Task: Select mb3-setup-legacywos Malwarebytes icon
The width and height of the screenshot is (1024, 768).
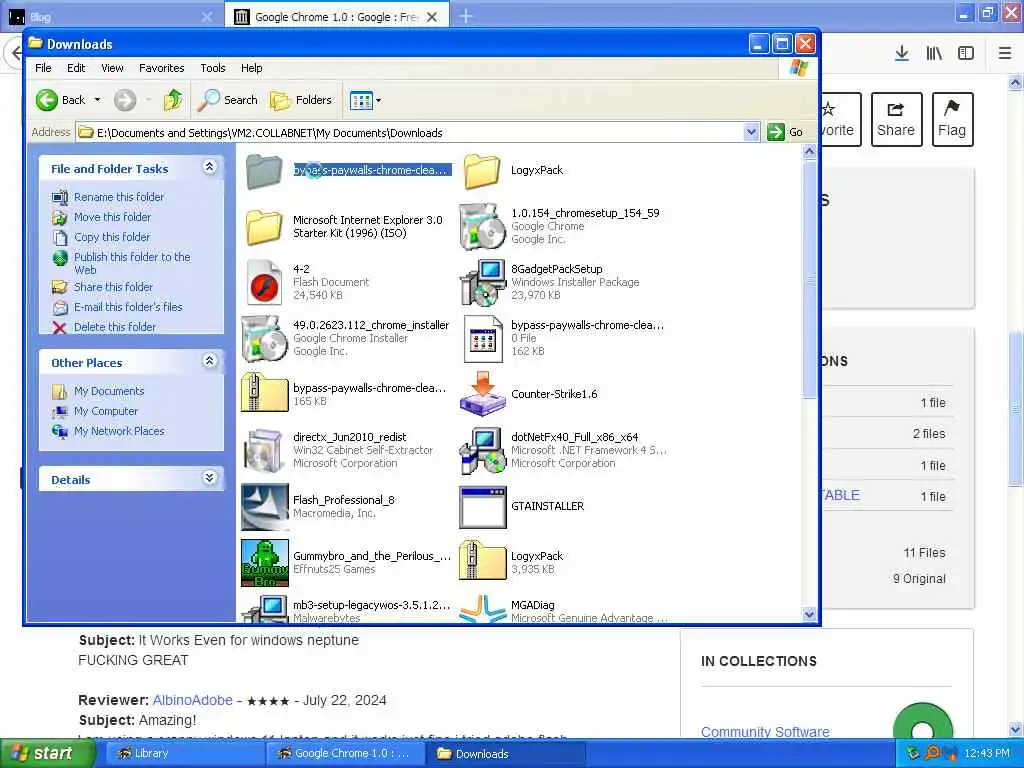Action: point(264,608)
